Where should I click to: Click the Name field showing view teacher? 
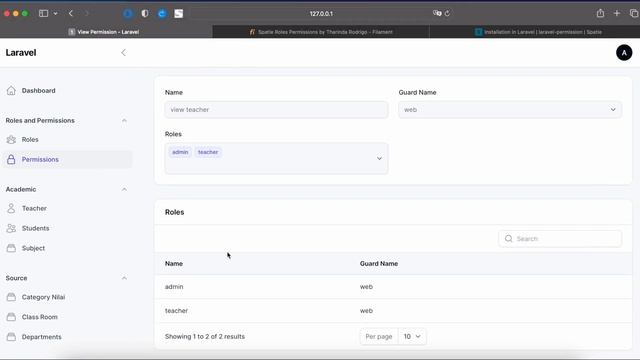[x=276, y=110]
